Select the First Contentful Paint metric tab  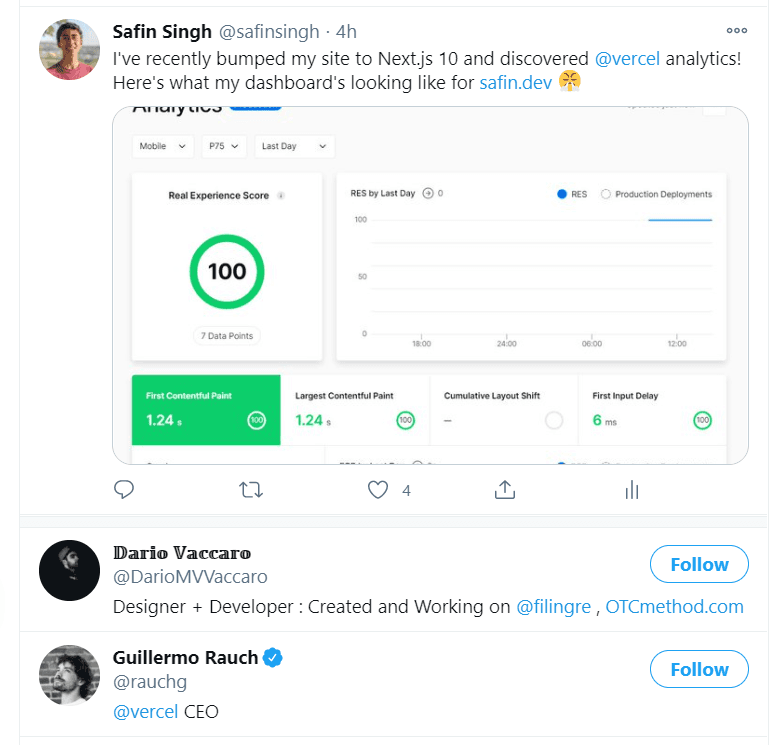(x=206, y=410)
